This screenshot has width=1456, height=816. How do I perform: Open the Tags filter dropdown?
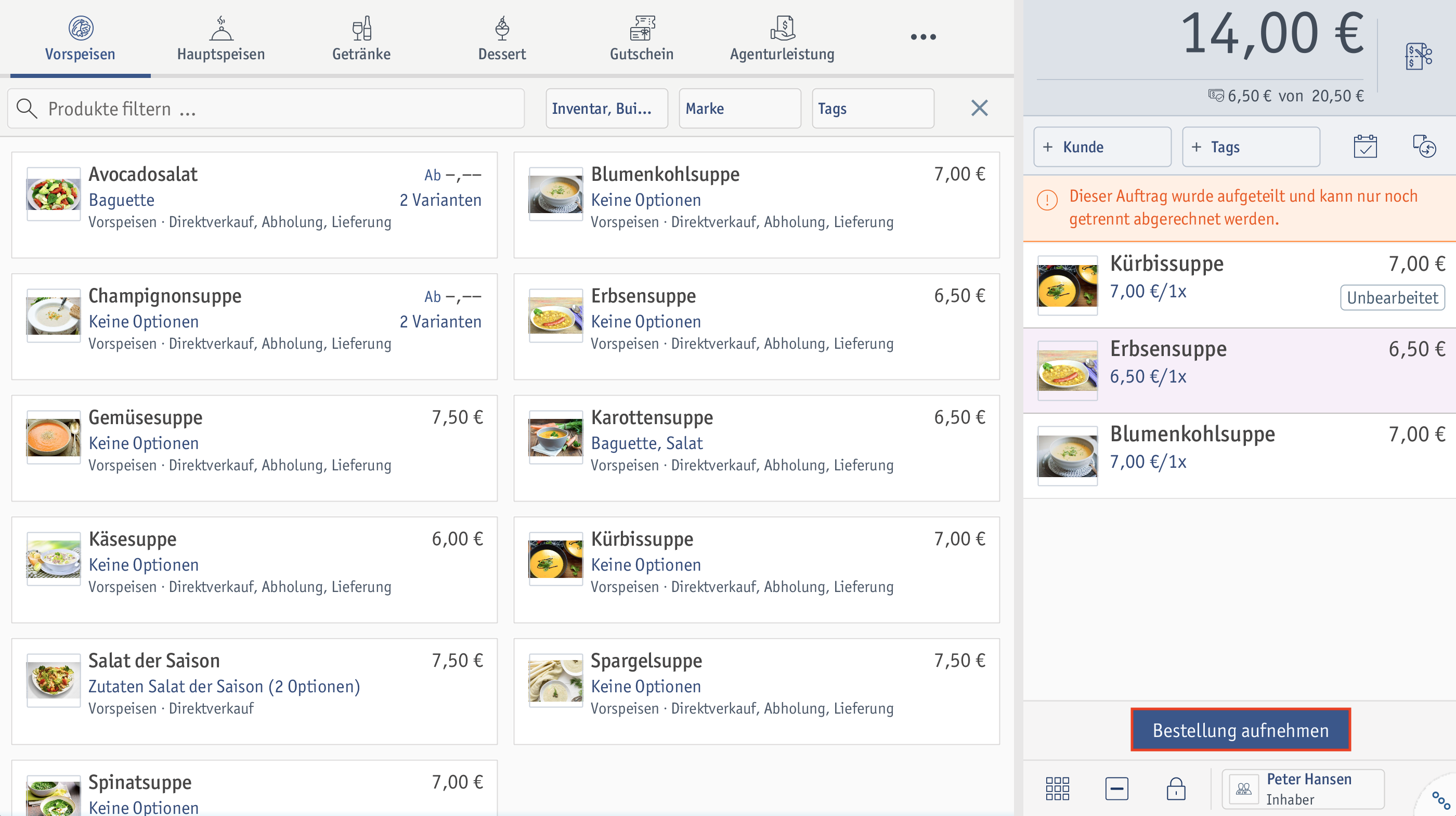(873, 109)
